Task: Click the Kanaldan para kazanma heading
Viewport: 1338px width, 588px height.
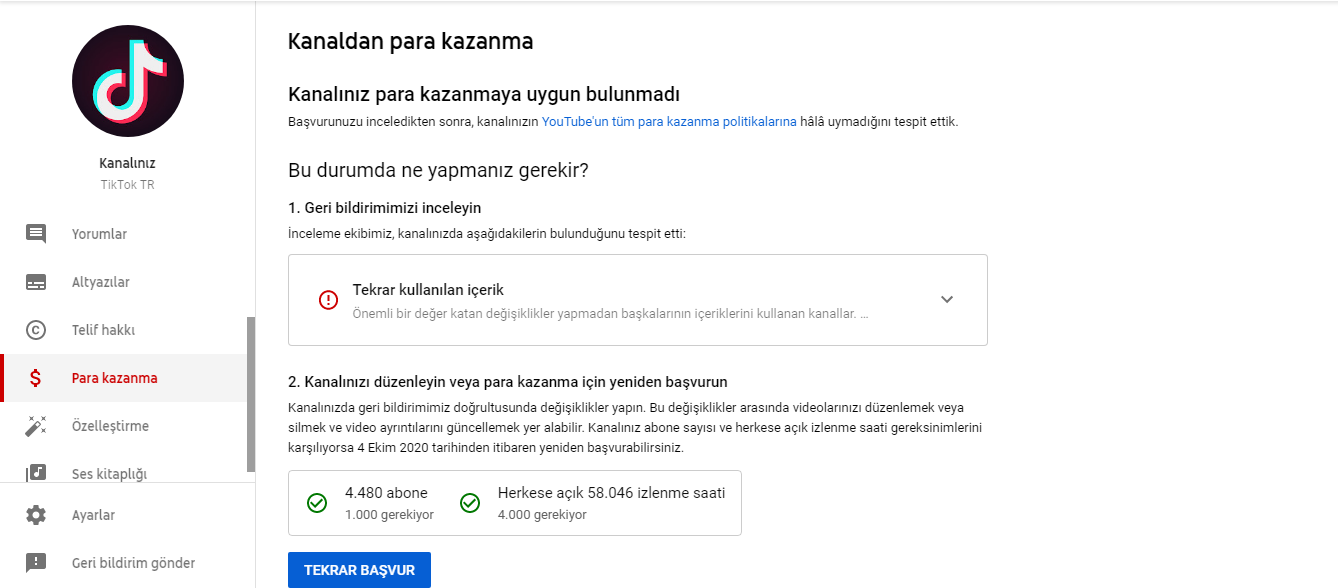Action: click(410, 41)
